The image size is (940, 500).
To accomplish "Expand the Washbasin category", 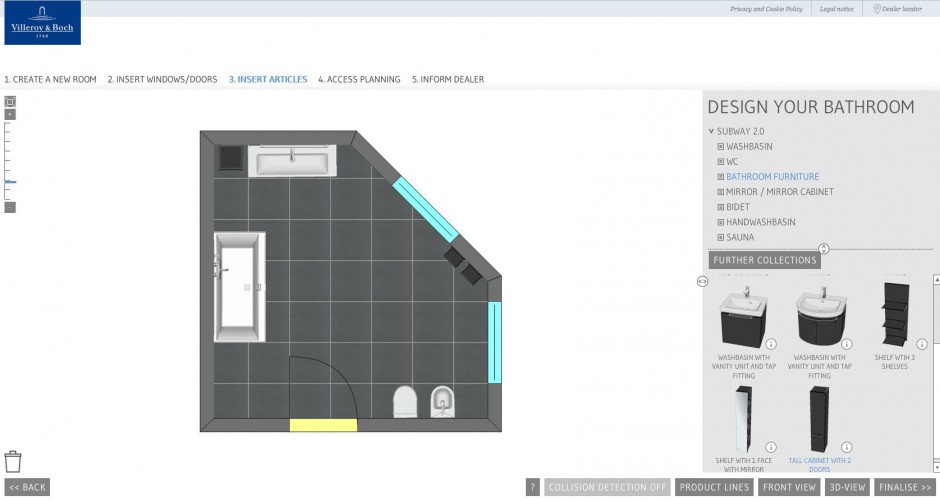I will coord(720,147).
